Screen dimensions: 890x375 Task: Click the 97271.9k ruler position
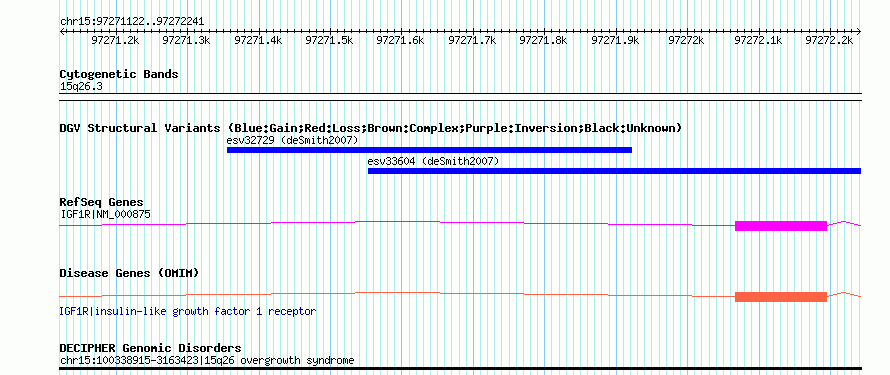616,41
